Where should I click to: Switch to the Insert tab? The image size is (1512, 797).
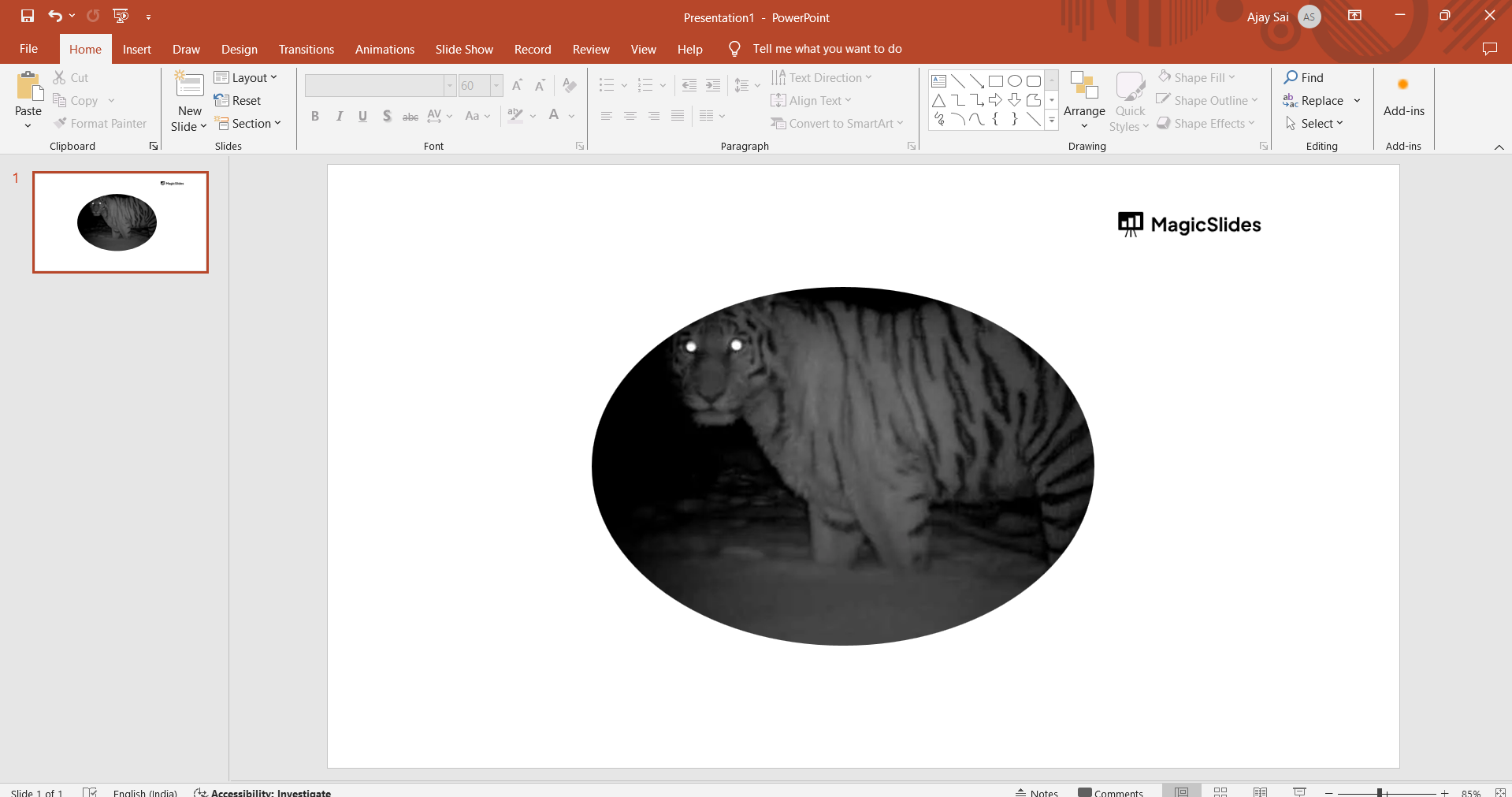click(x=136, y=49)
